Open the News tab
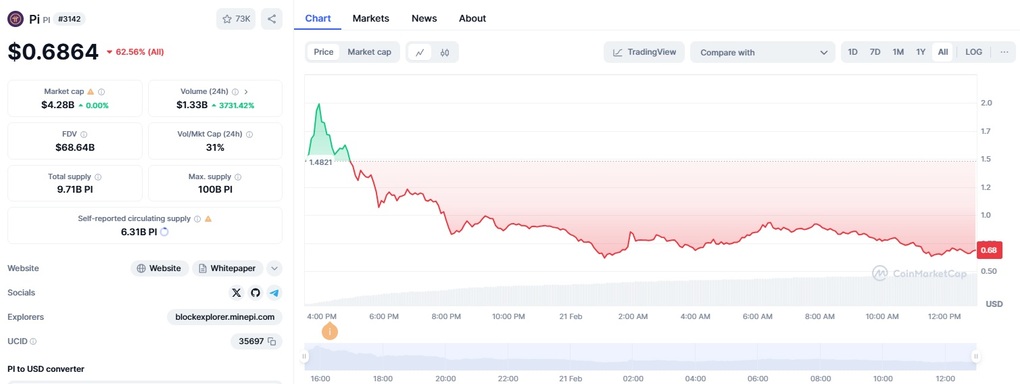This screenshot has width=1020, height=384. (424, 18)
